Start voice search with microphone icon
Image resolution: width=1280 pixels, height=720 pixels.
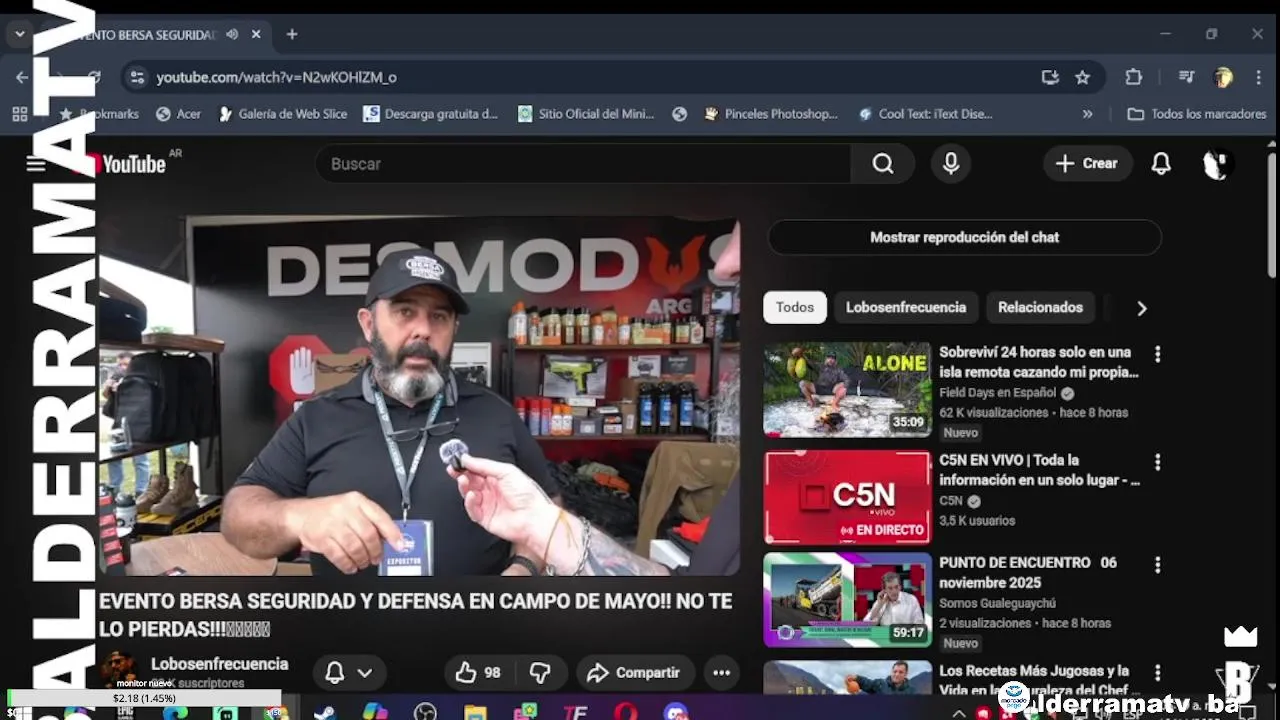(x=951, y=164)
